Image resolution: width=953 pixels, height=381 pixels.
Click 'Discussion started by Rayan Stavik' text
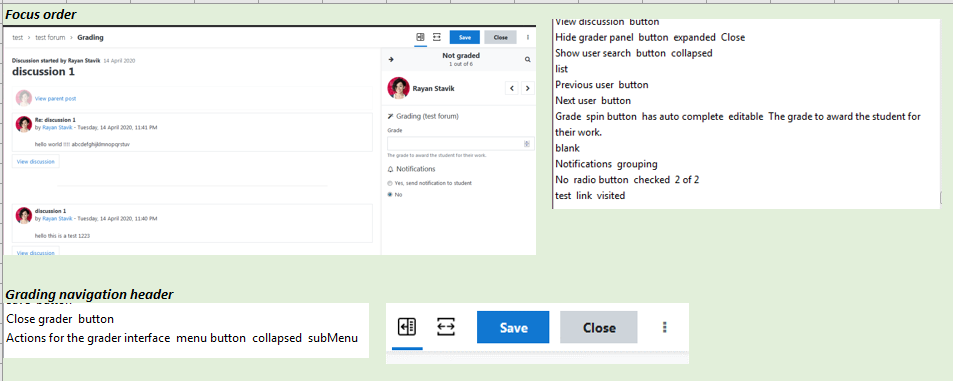pyautogui.click(x=57, y=61)
